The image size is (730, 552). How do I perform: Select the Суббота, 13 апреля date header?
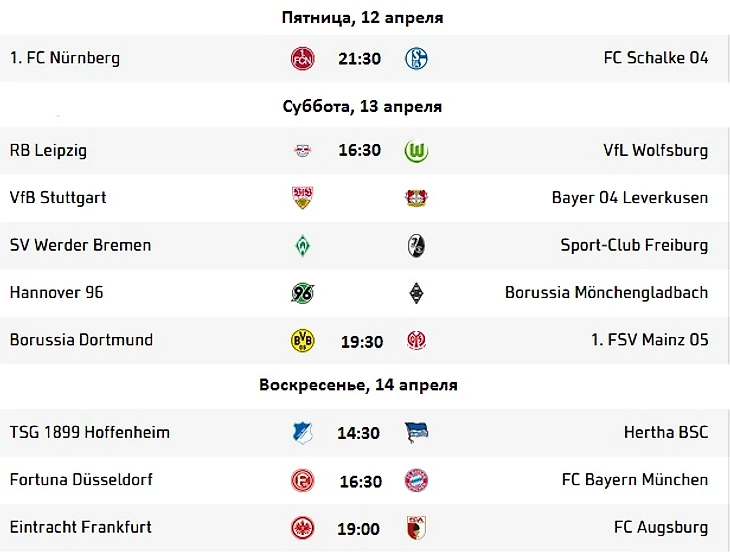(x=362, y=106)
